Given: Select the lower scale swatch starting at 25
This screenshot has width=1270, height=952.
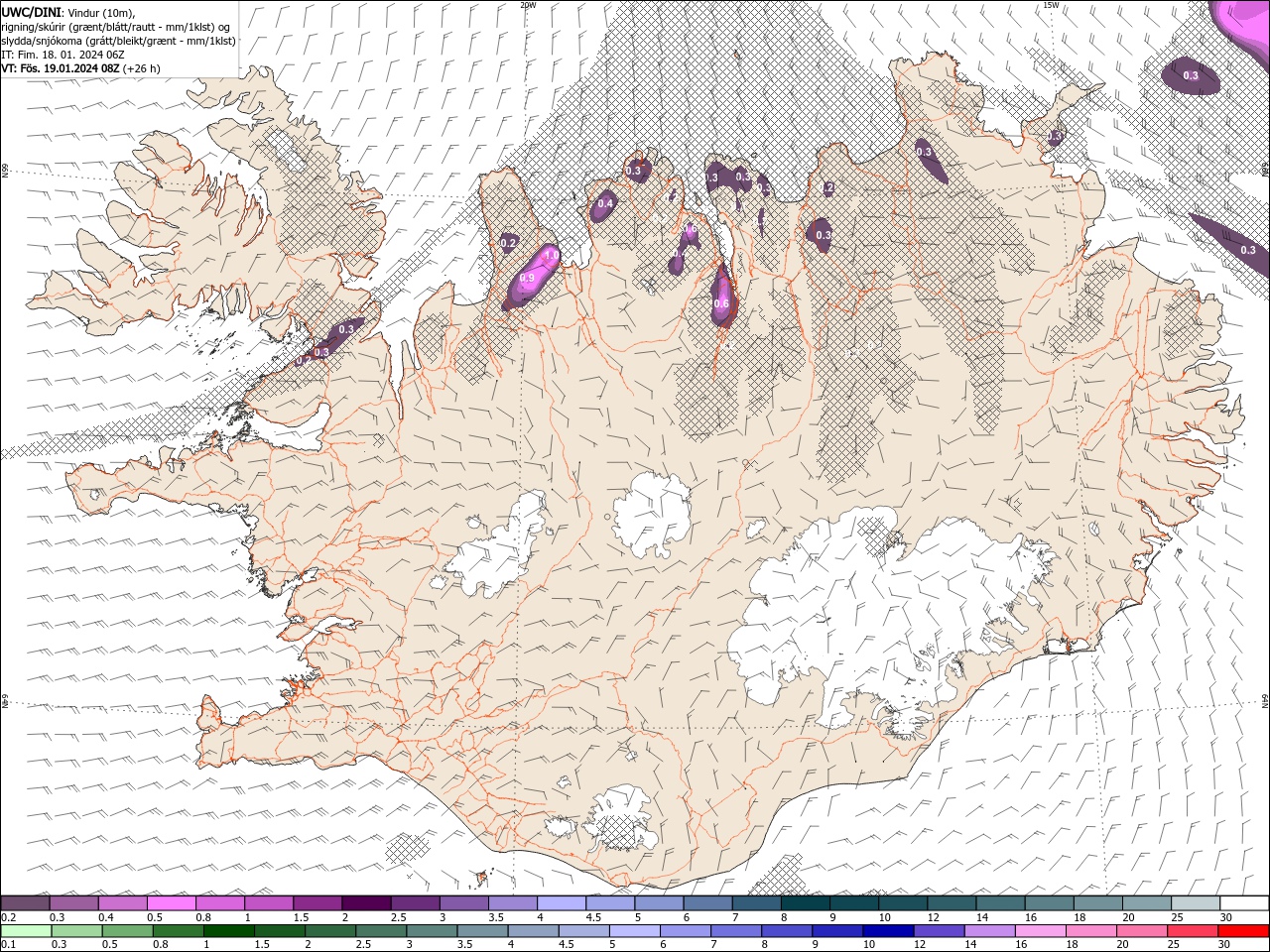Looking at the screenshot, I should click(1193, 931).
